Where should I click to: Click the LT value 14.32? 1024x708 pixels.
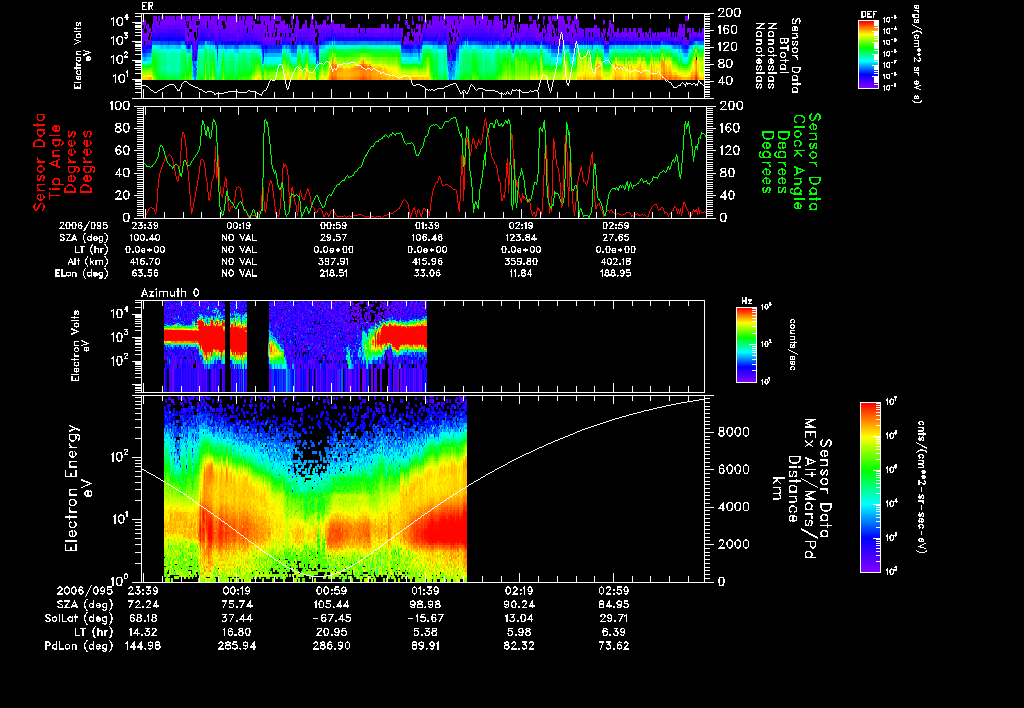[142, 632]
